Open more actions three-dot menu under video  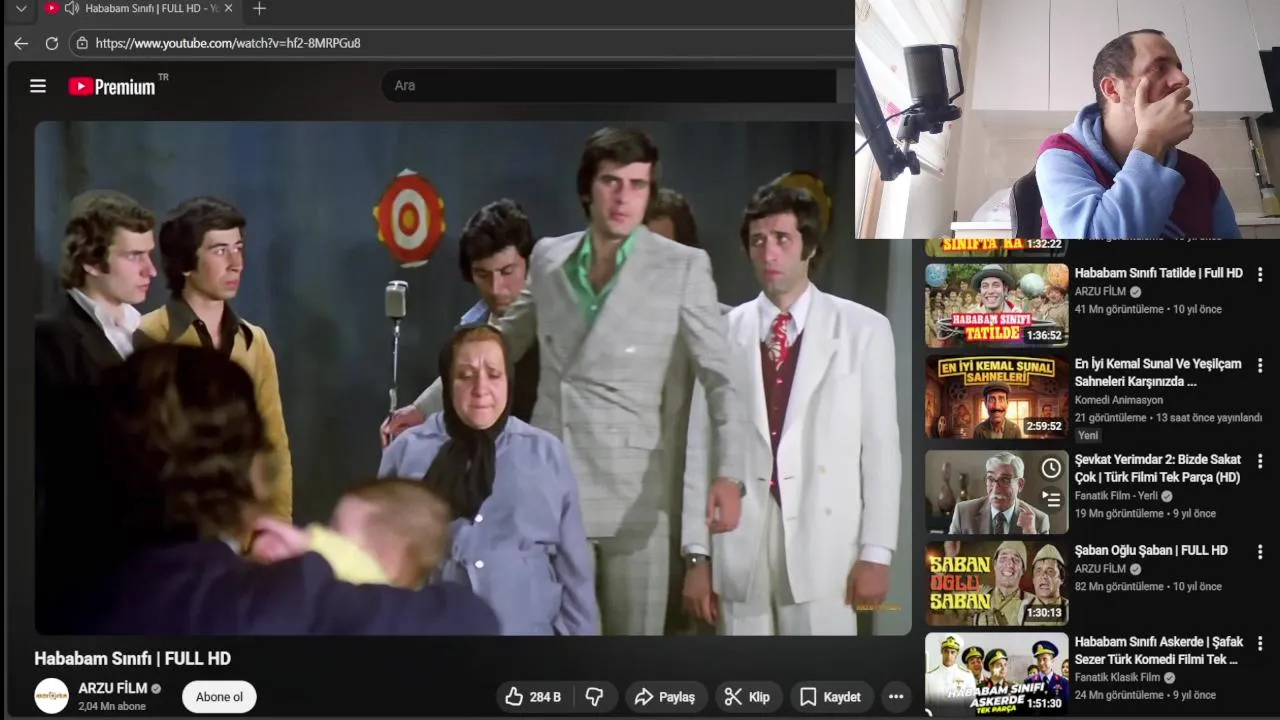[x=896, y=697]
